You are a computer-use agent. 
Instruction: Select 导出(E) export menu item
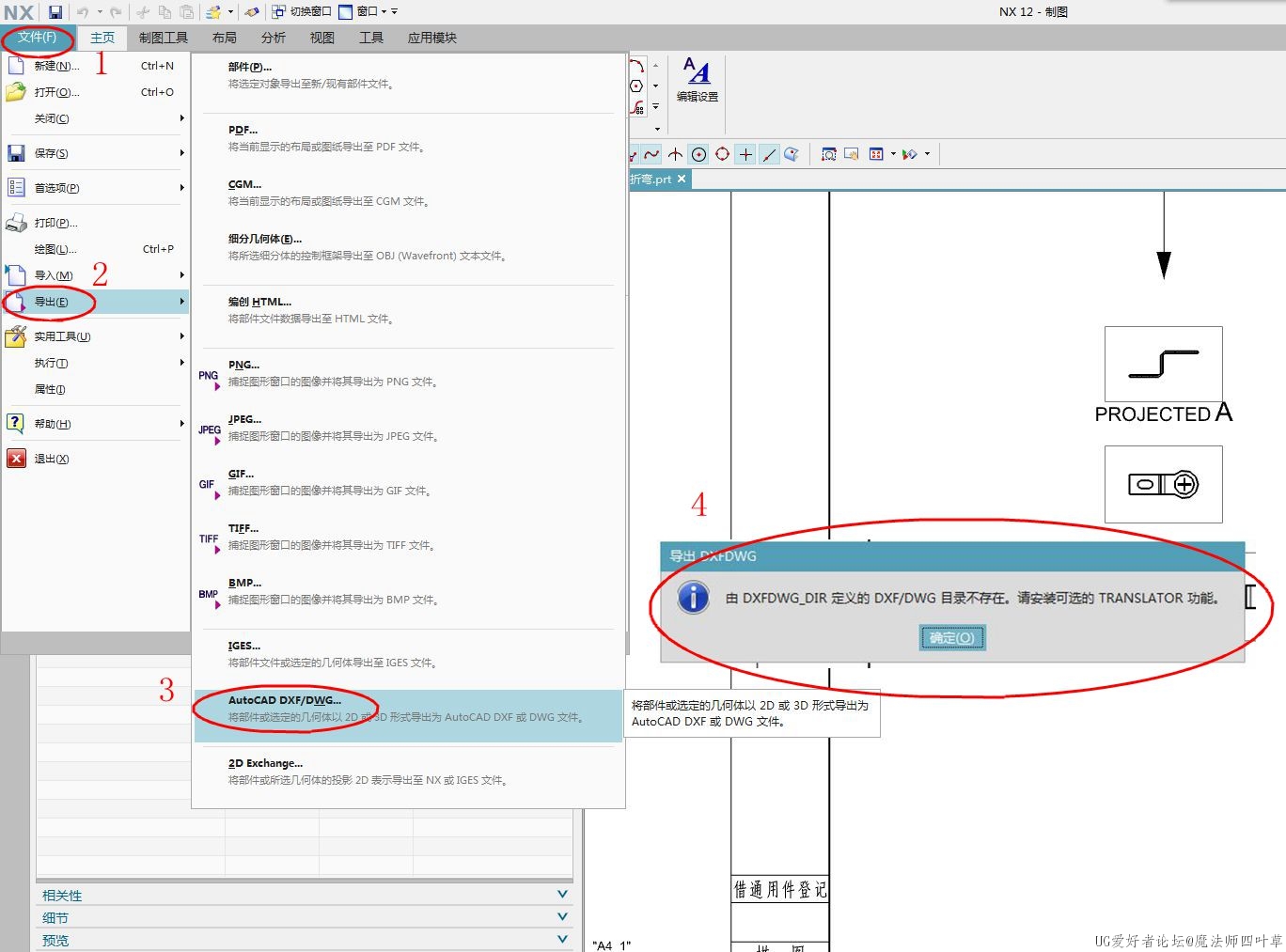coord(96,302)
